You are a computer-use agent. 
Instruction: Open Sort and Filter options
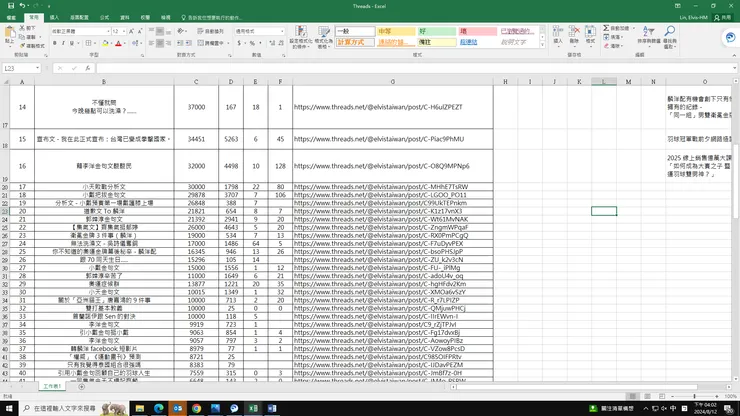coord(648,35)
